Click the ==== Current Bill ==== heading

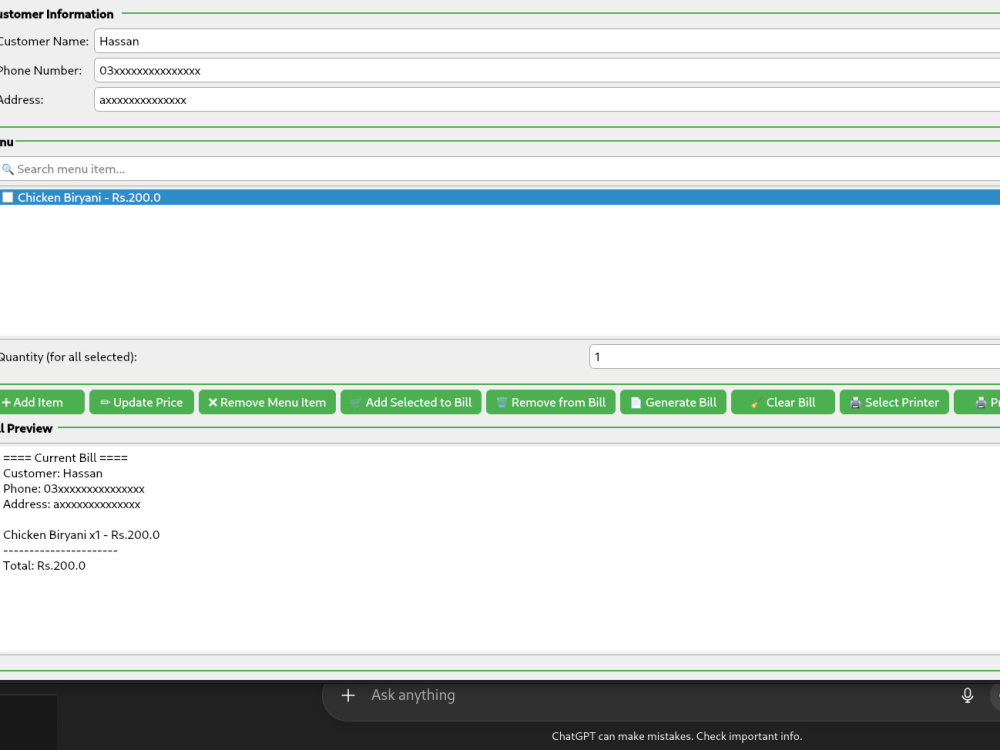click(65, 458)
